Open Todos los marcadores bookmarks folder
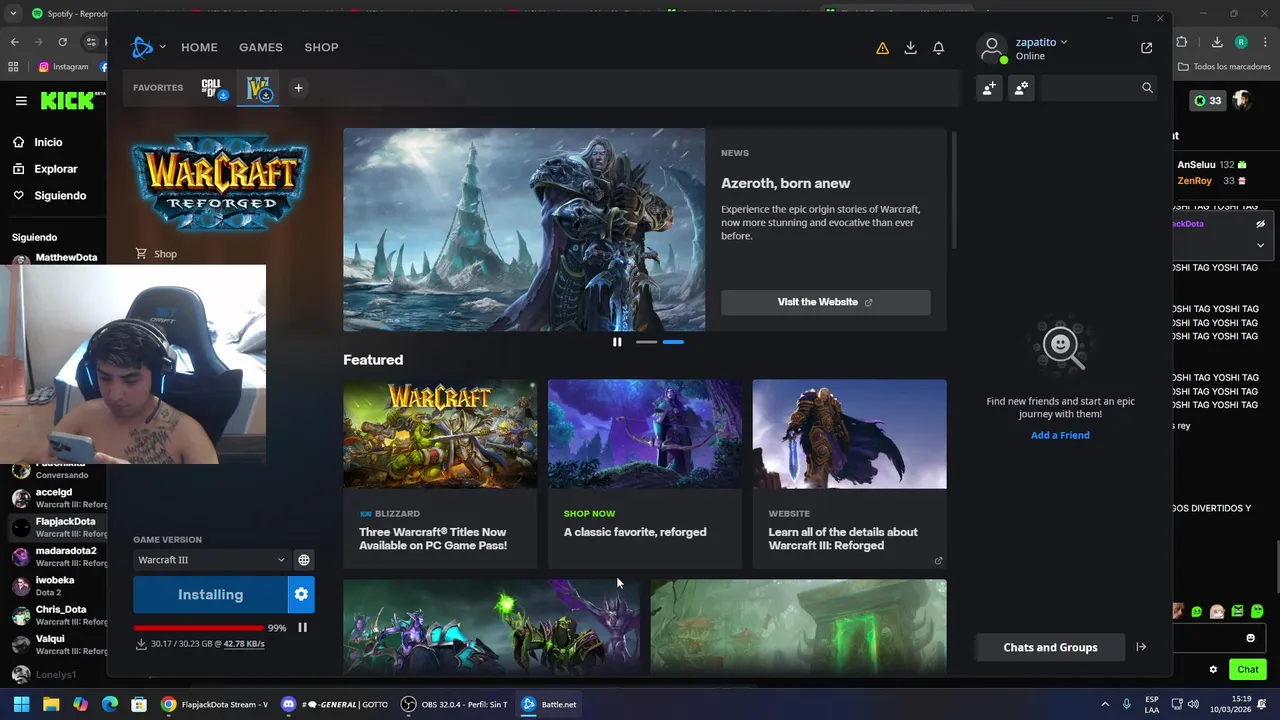The height and width of the screenshot is (720, 1280). coord(1224,67)
